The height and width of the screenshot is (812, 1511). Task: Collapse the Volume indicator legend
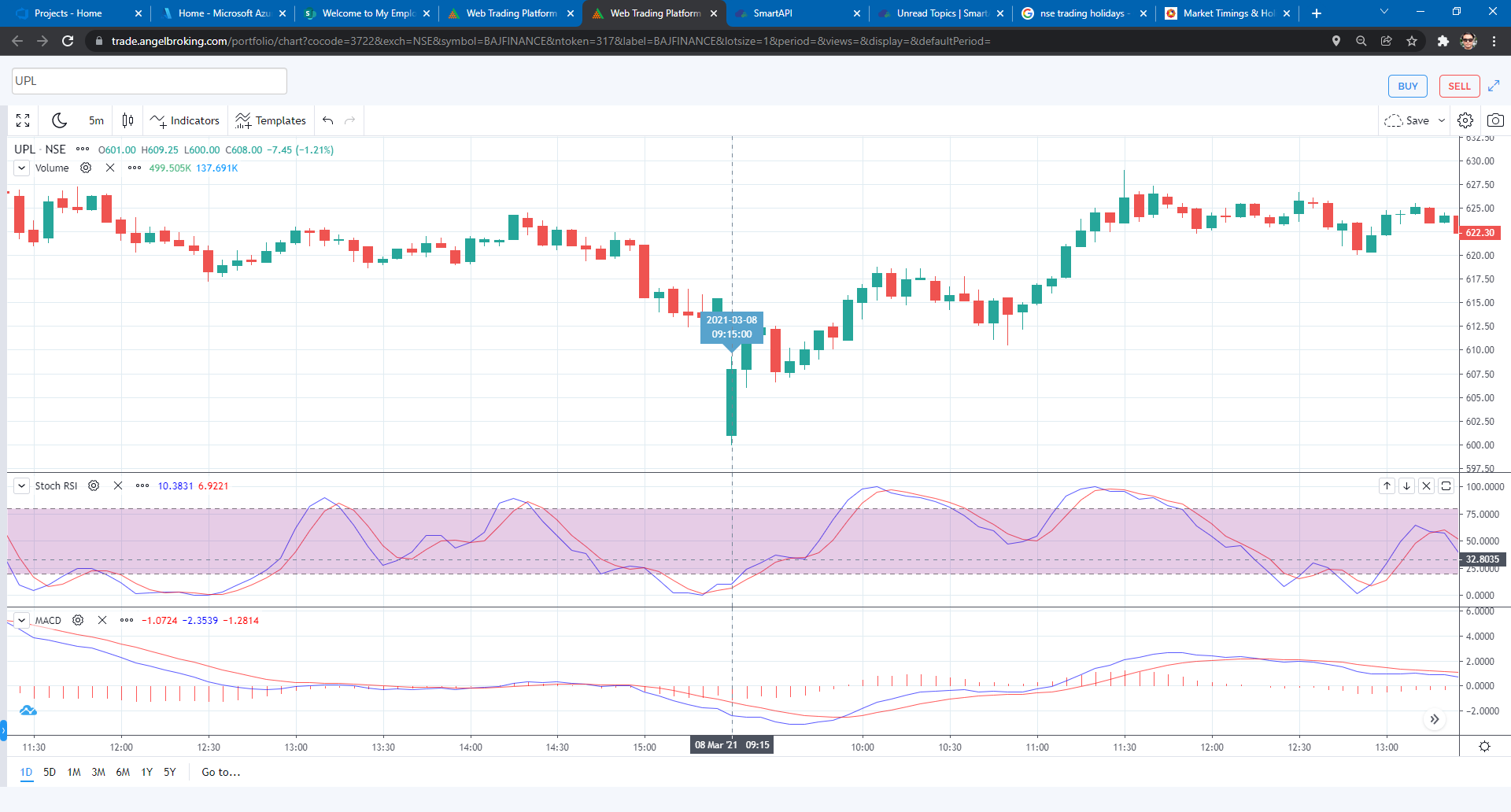point(22,168)
